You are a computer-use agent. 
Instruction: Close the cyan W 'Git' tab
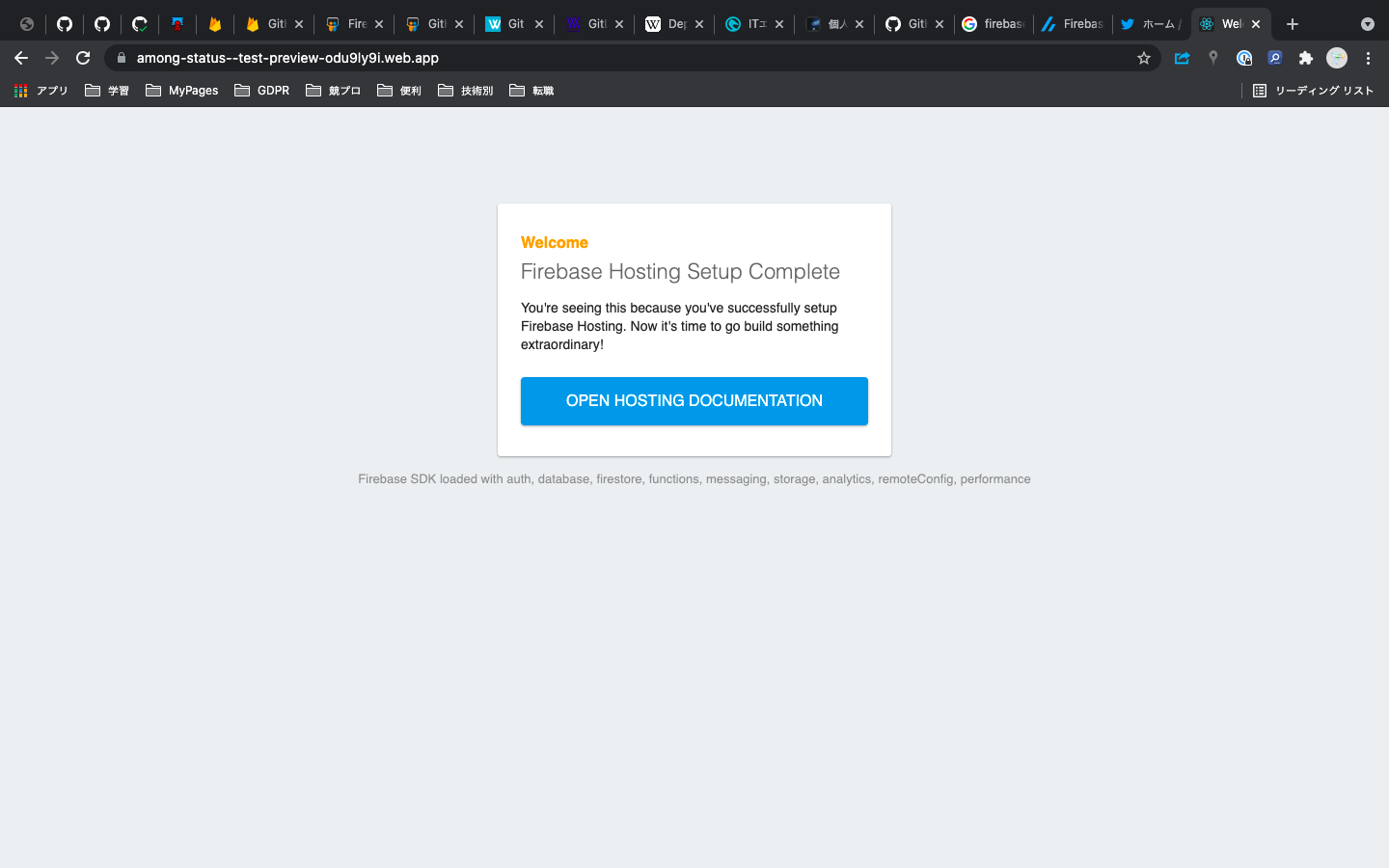tap(539, 24)
